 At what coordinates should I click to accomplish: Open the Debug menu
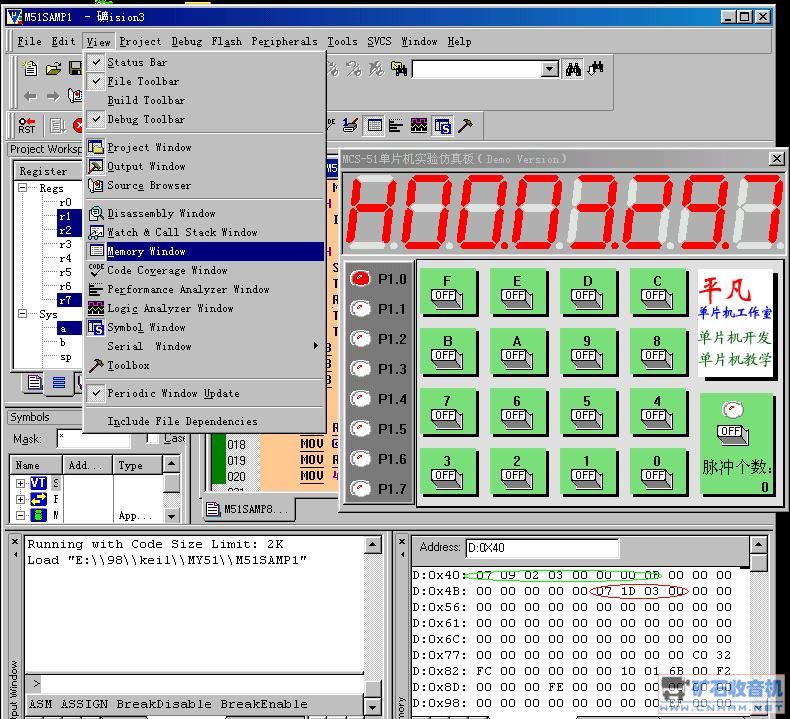pyautogui.click(x=186, y=41)
